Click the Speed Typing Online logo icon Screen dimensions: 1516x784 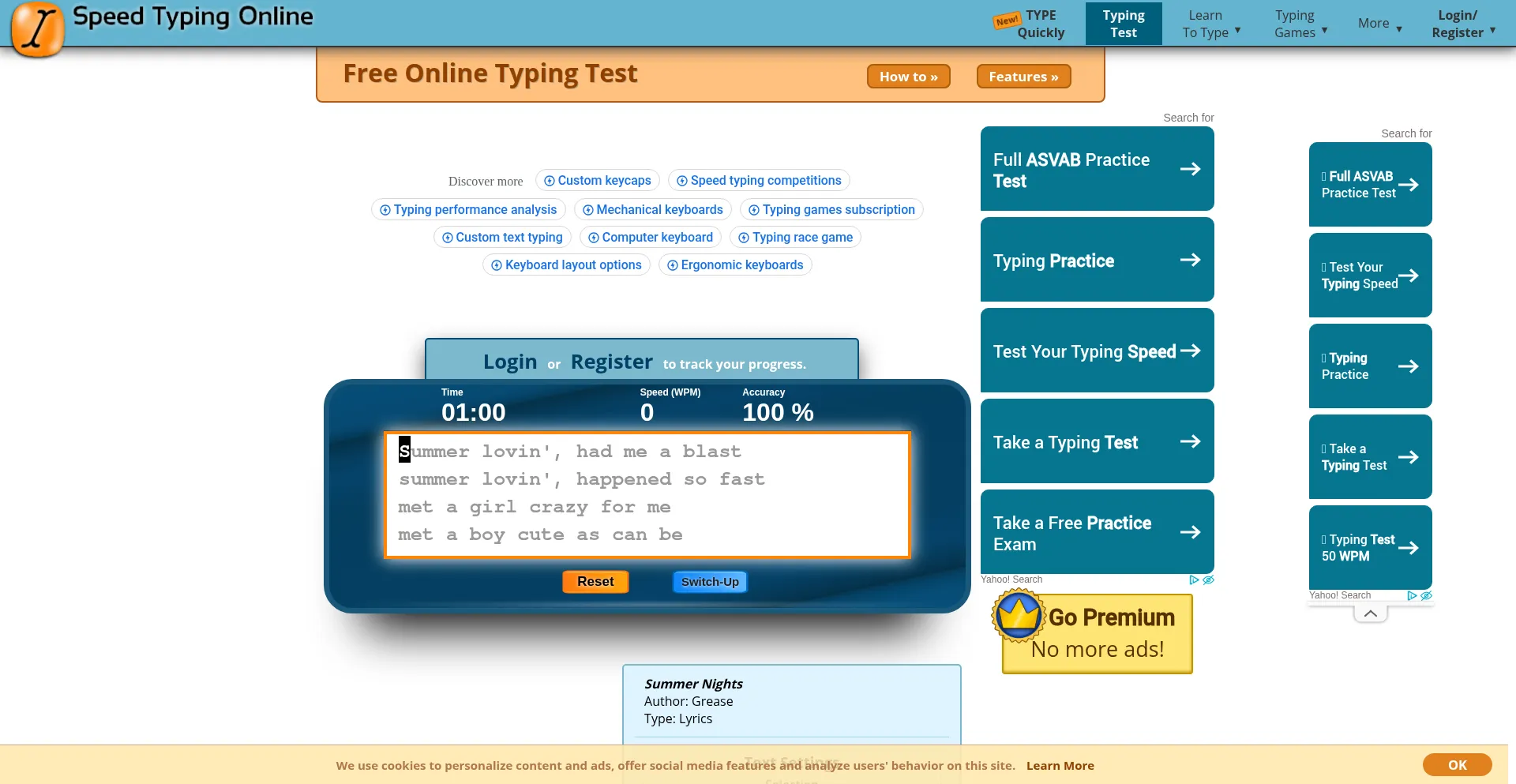click(36, 30)
